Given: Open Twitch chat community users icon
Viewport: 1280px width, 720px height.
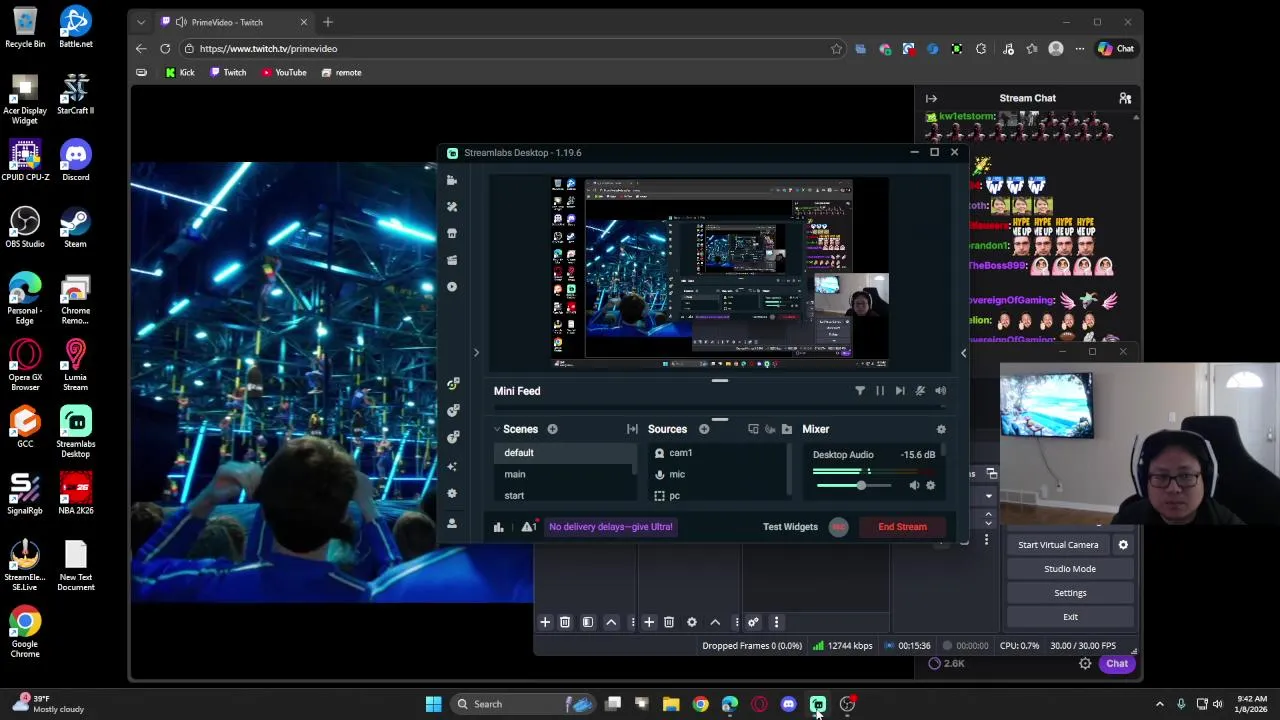Looking at the screenshot, I should (x=1125, y=98).
